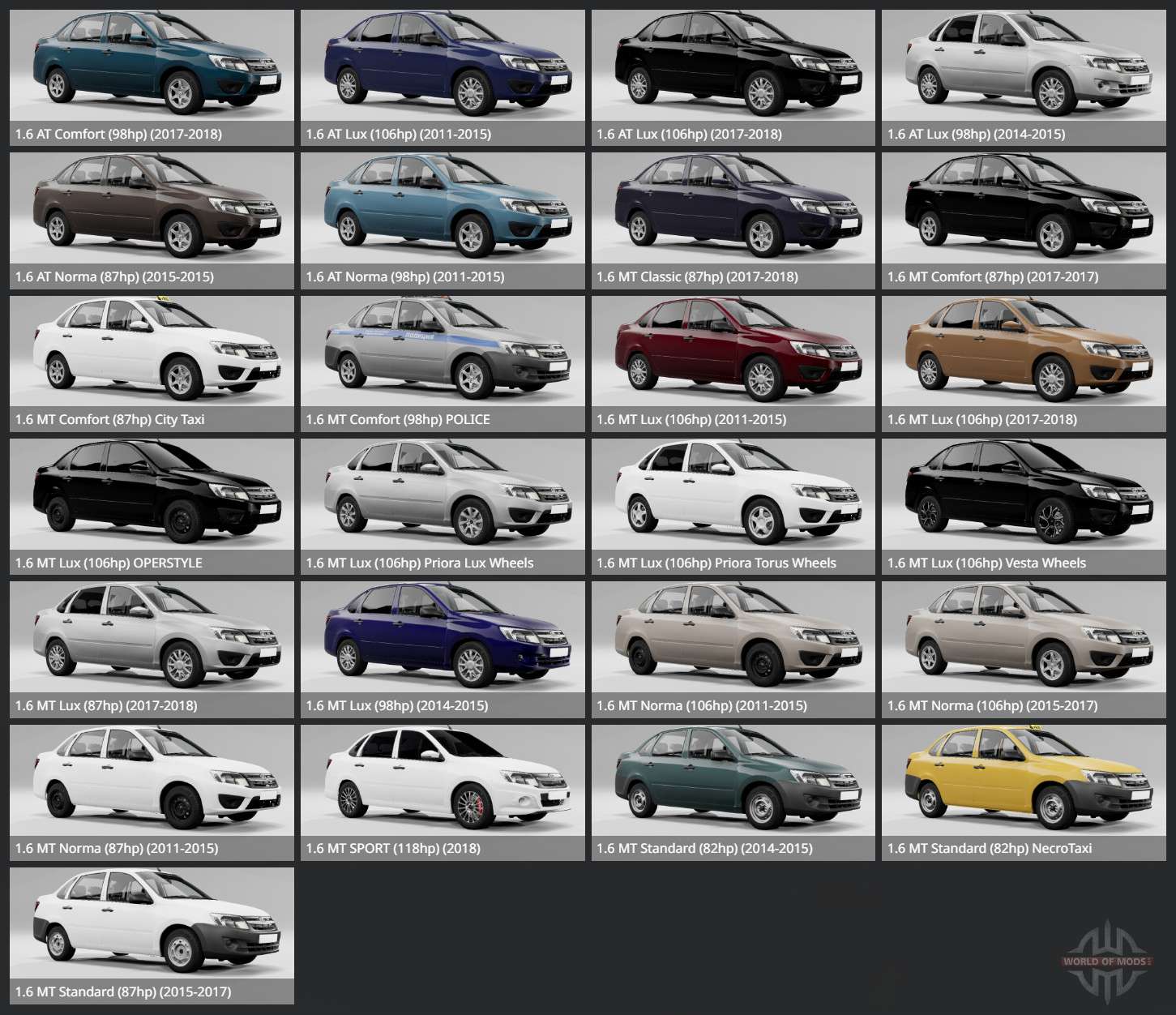This screenshot has width=1176, height=1015.
Task: Pick the orange-brown 1.6 MT Lux (106hp) (2017-2018)
Action: coord(1024,364)
